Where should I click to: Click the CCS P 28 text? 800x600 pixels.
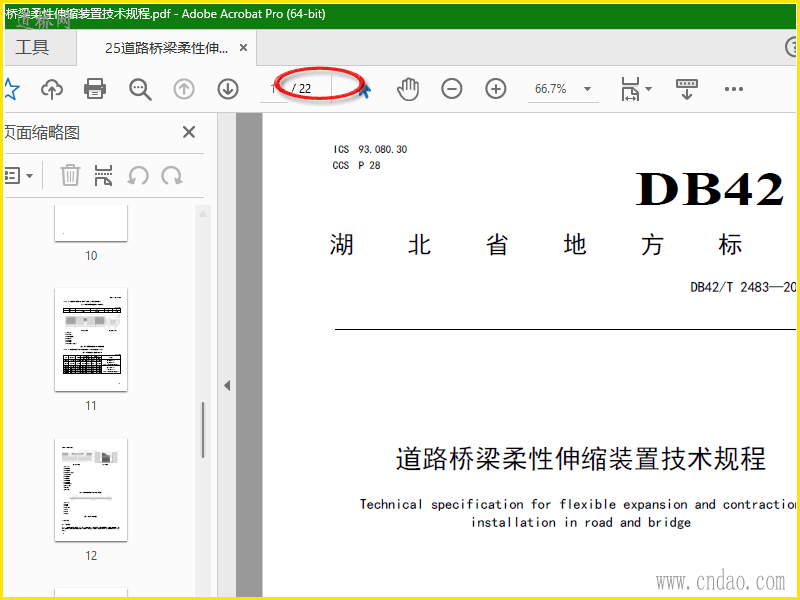click(x=357, y=165)
